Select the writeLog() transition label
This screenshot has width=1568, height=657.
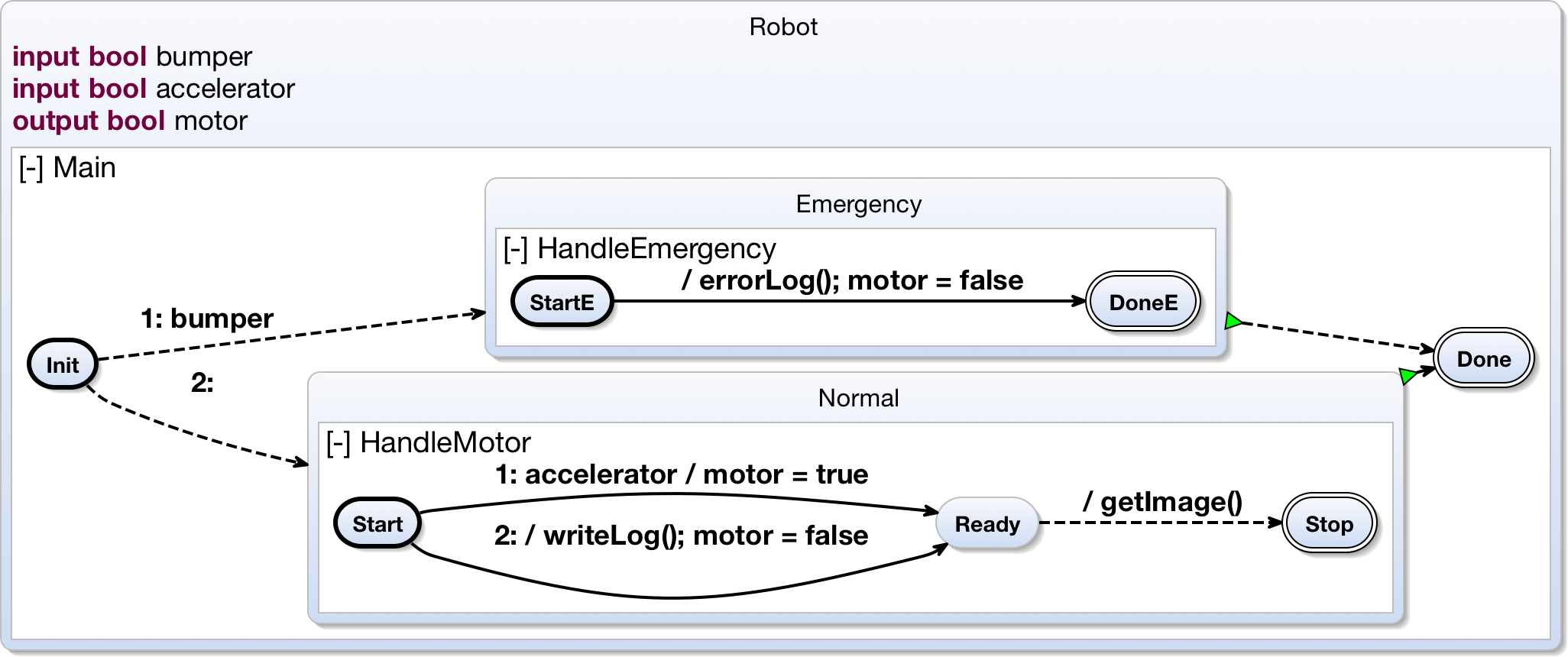coord(681,536)
